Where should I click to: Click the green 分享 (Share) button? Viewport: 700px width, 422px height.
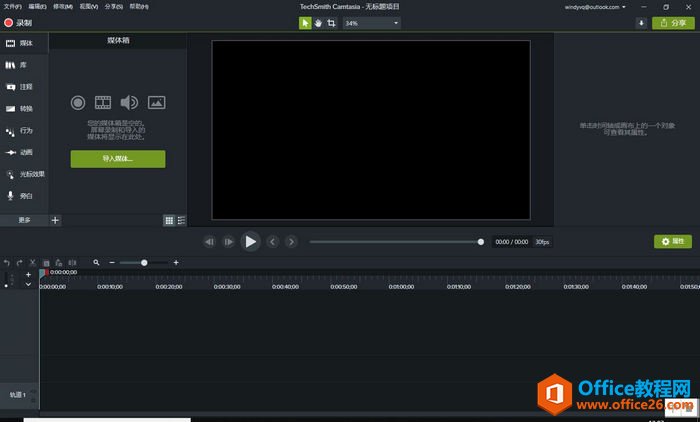[x=675, y=23]
